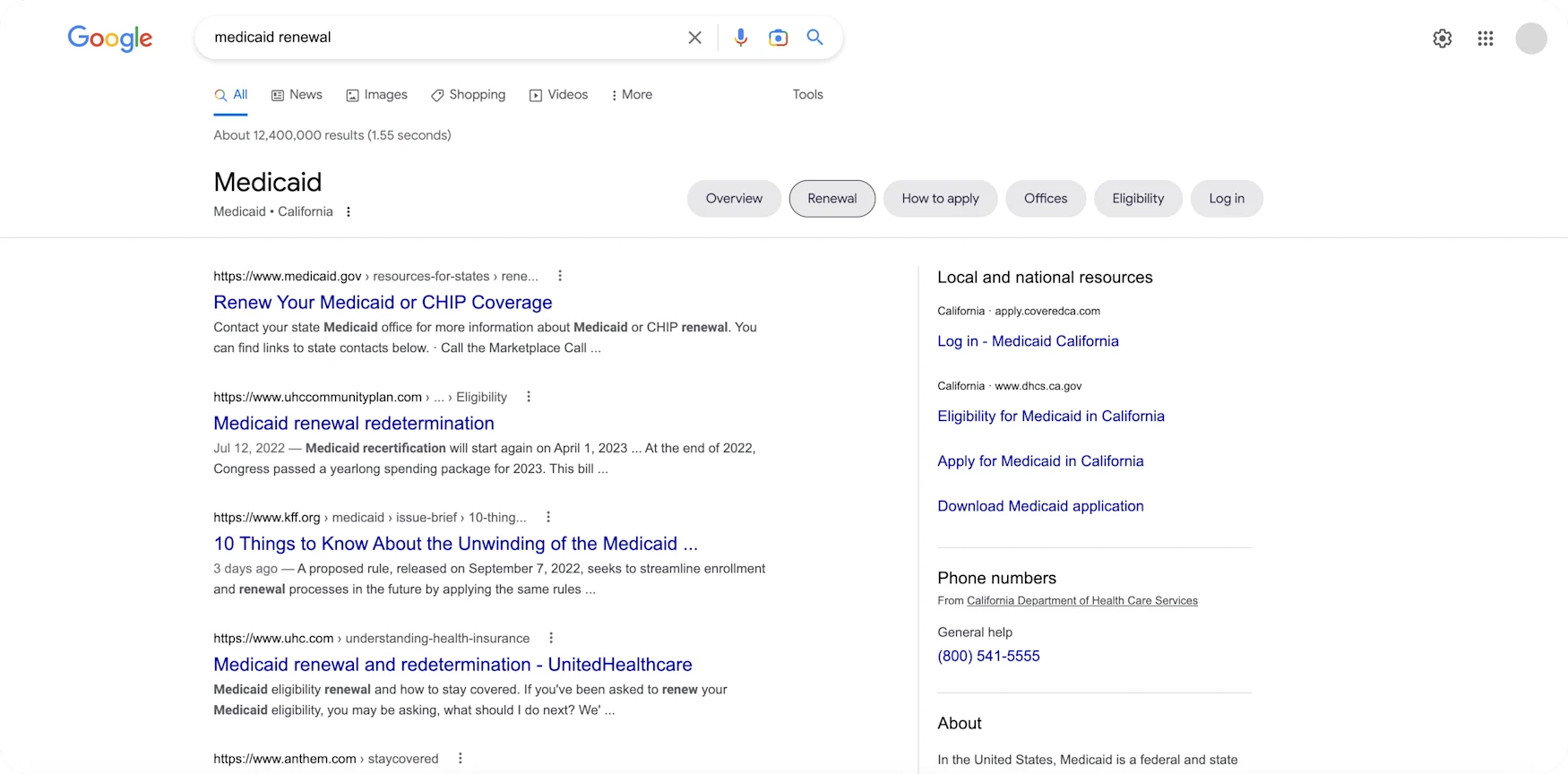
Task: Open the account profile avatar
Action: 1530,39
